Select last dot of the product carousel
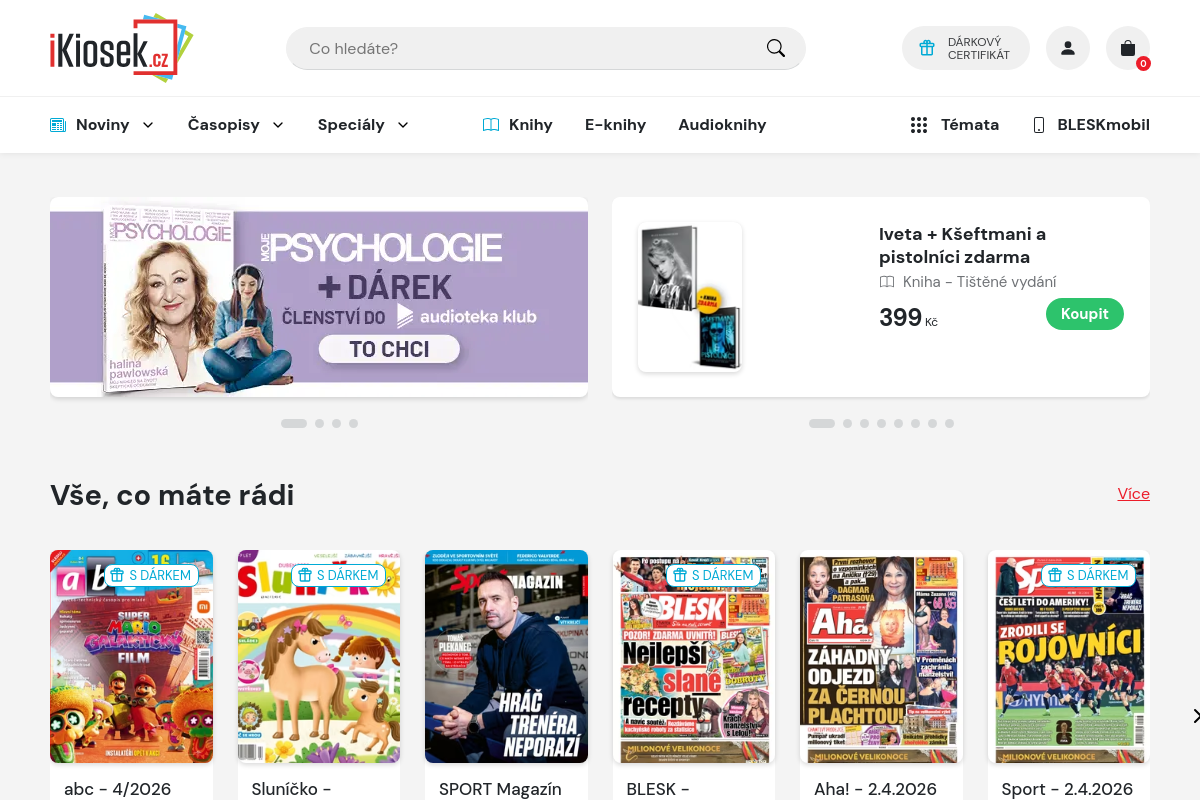The image size is (1200, 800). coord(949,423)
